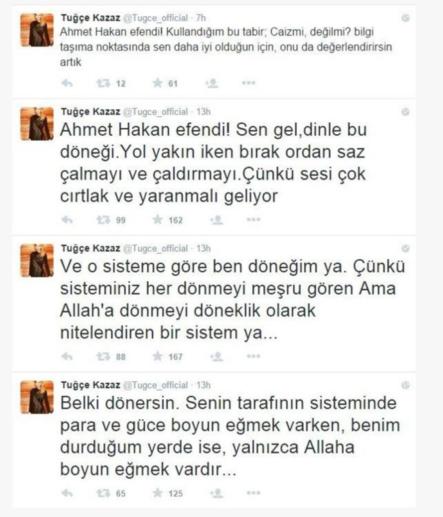Reply to the 'Belki dönersin' tweet
The height and width of the screenshot is (517, 443).
(x=67, y=493)
